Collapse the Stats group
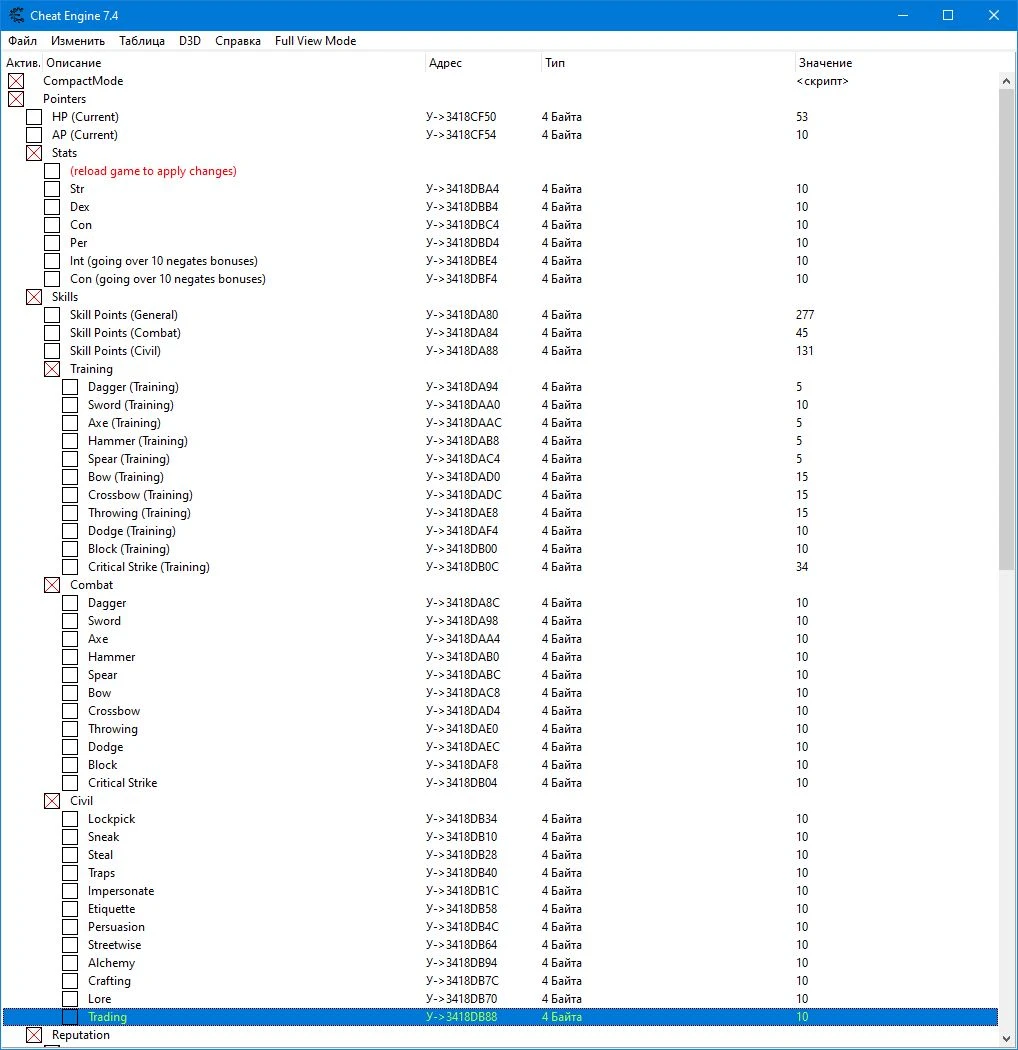 (x=34, y=153)
